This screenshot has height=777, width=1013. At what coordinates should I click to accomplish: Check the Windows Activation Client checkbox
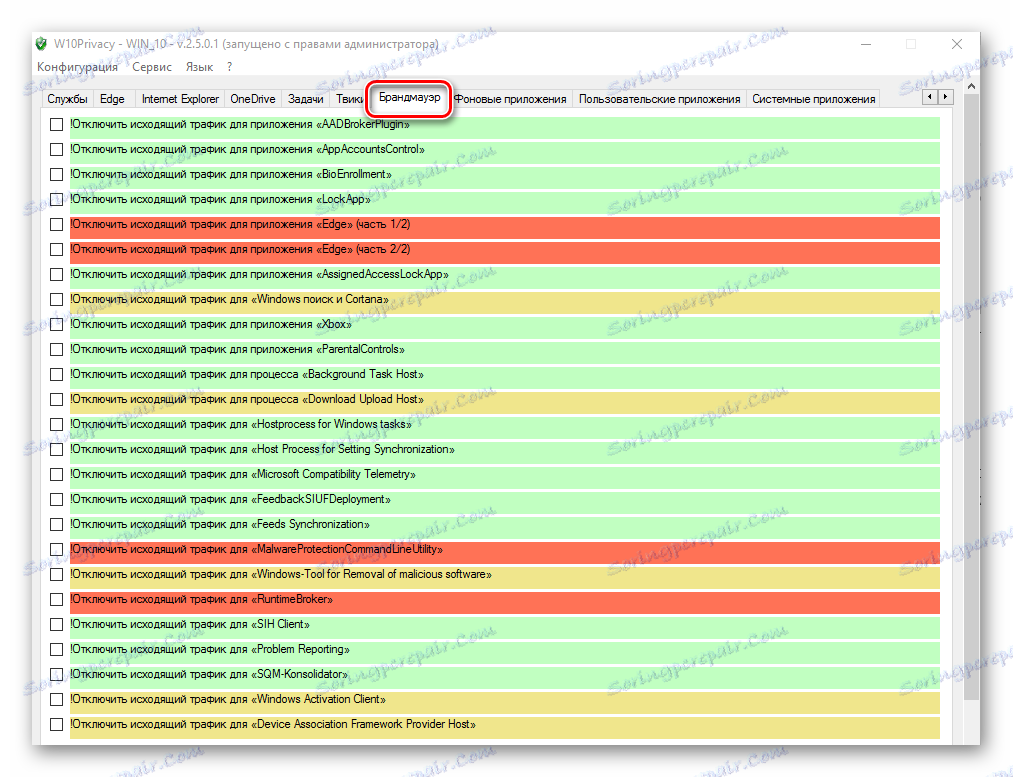(57, 699)
